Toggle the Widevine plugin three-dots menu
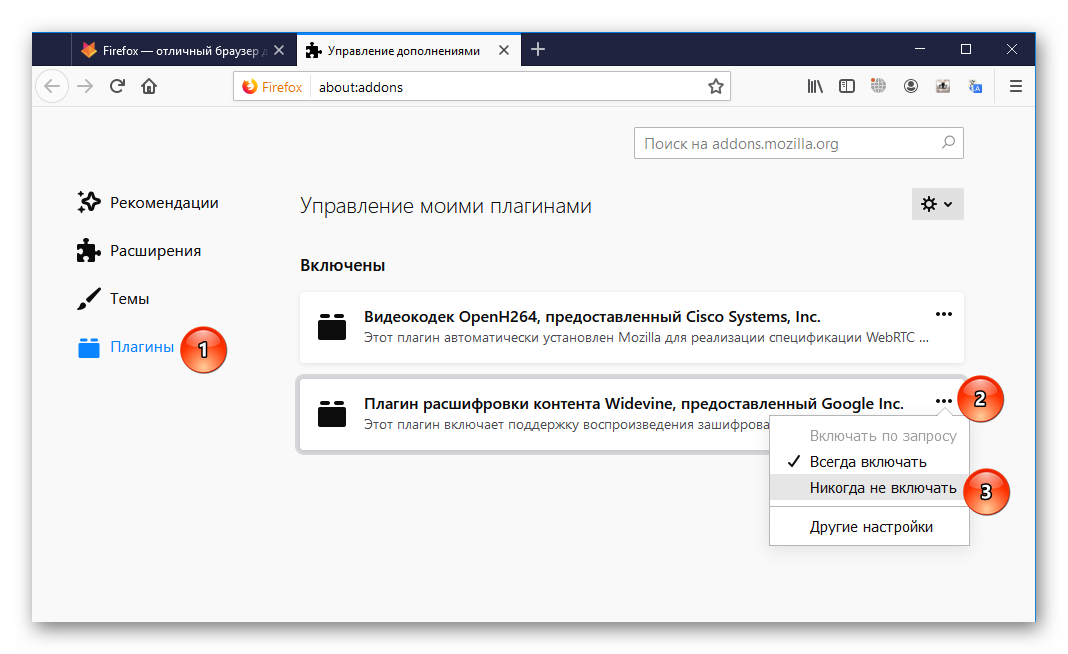 coord(943,401)
